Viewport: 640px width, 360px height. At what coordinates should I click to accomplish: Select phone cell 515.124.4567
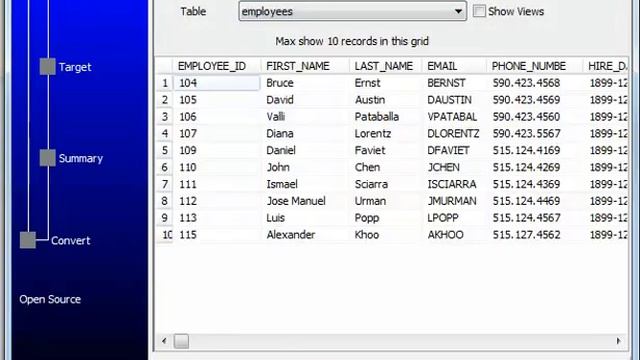(535, 218)
